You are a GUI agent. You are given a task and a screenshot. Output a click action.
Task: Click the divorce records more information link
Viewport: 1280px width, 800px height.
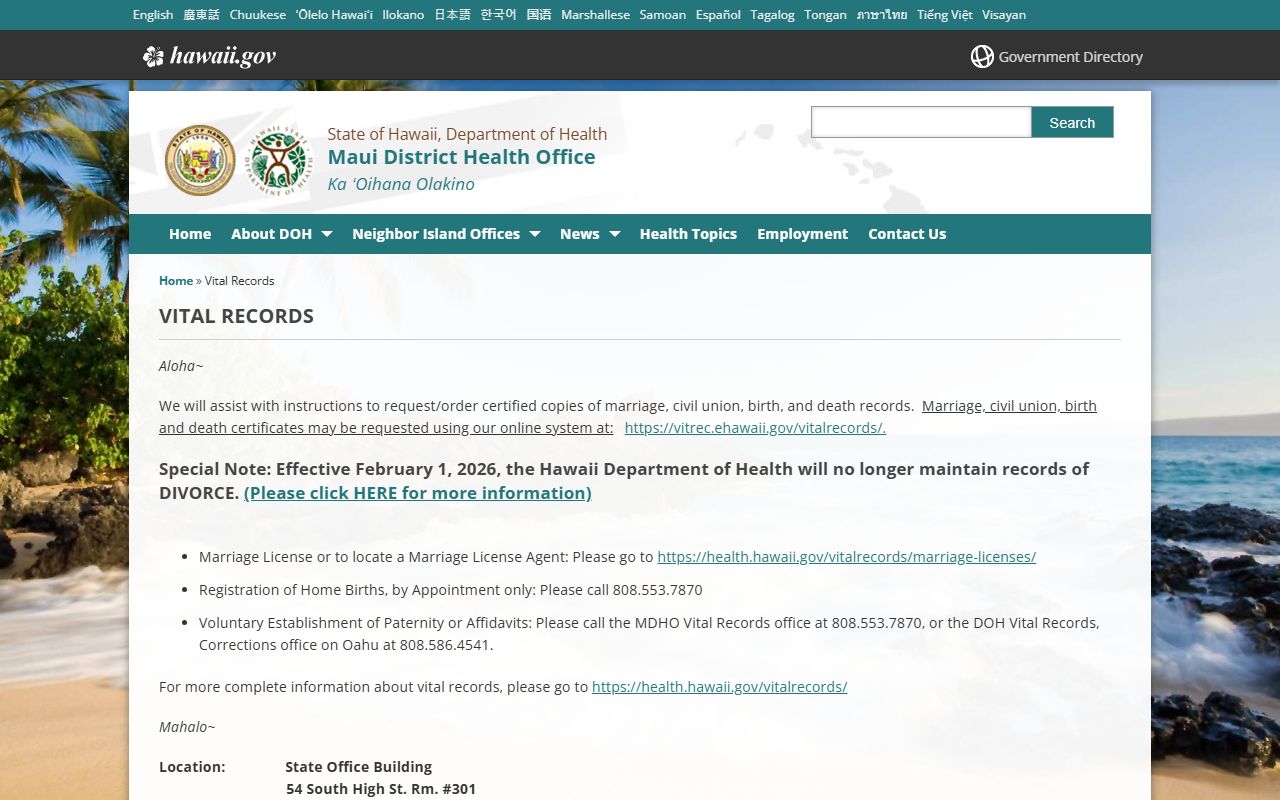tap(417, 493)
